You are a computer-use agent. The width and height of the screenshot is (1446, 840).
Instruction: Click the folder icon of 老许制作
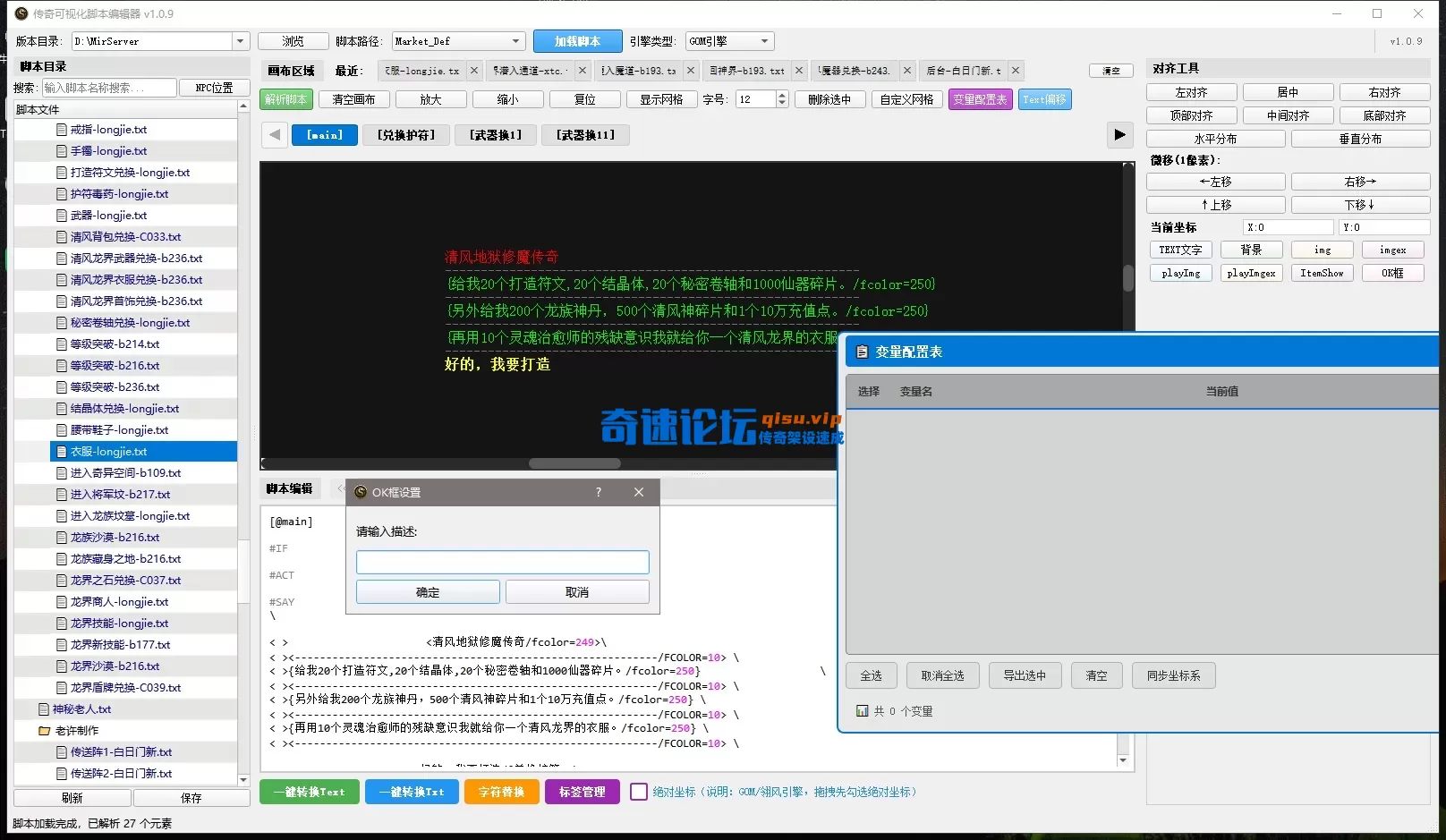(44, 731)
